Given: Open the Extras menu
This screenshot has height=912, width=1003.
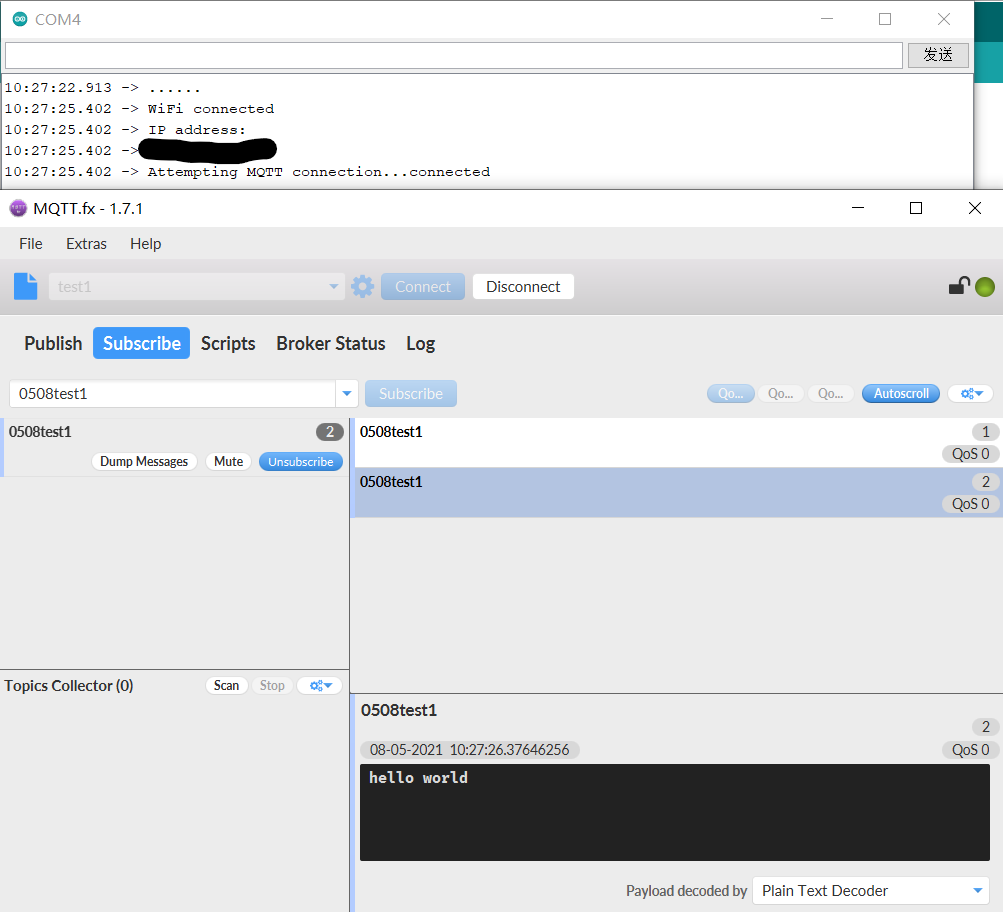Looking at the screenshot, I should coord(86,244).
